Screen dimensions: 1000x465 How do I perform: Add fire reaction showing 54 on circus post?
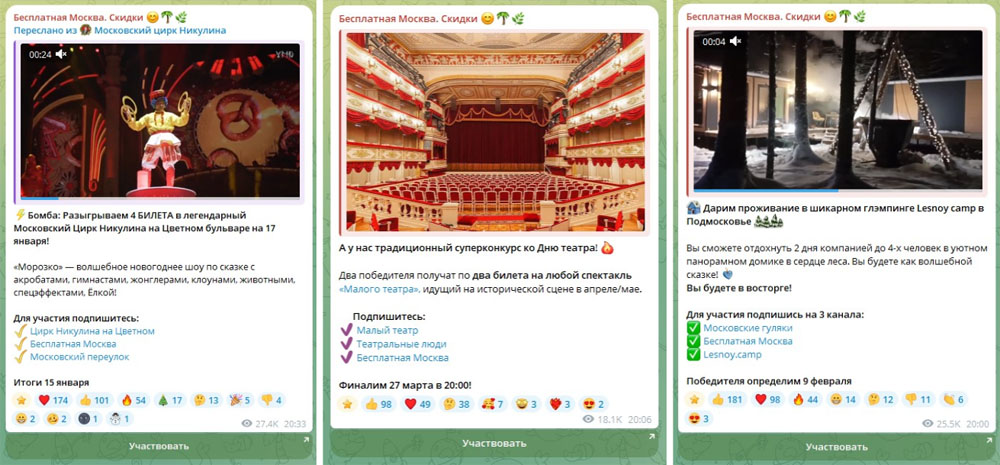click(x=133, y=401)
